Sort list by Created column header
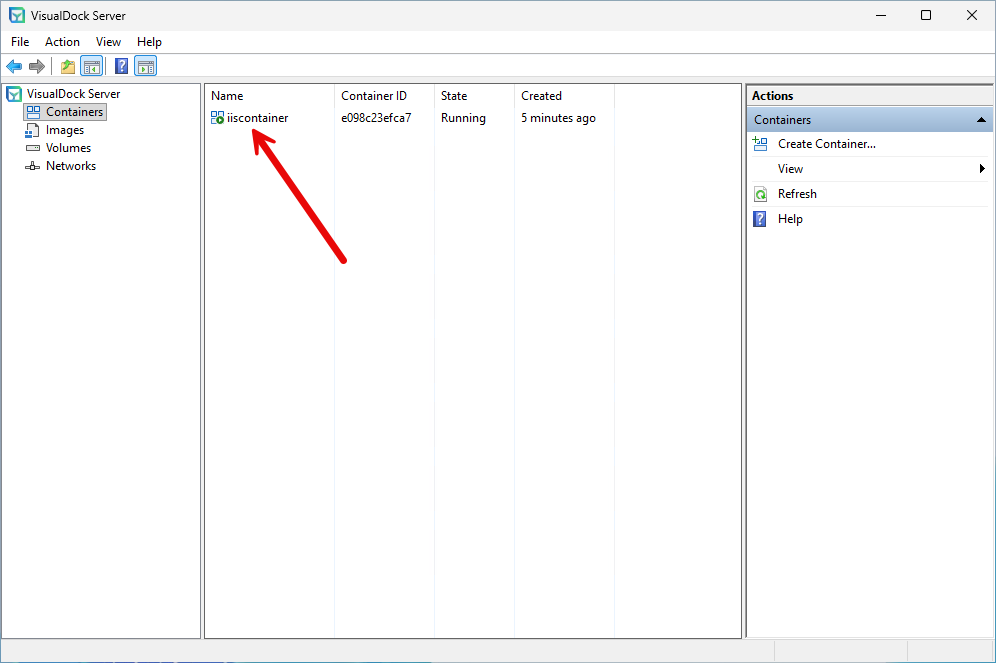Image resolution: width=996 pixels, height=663 pixels. pos(564,96)
